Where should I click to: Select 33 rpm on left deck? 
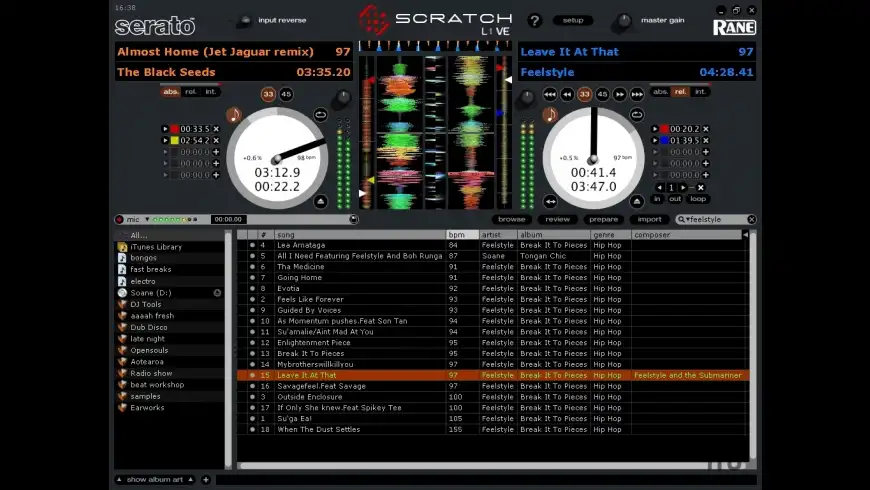point(269,94)
